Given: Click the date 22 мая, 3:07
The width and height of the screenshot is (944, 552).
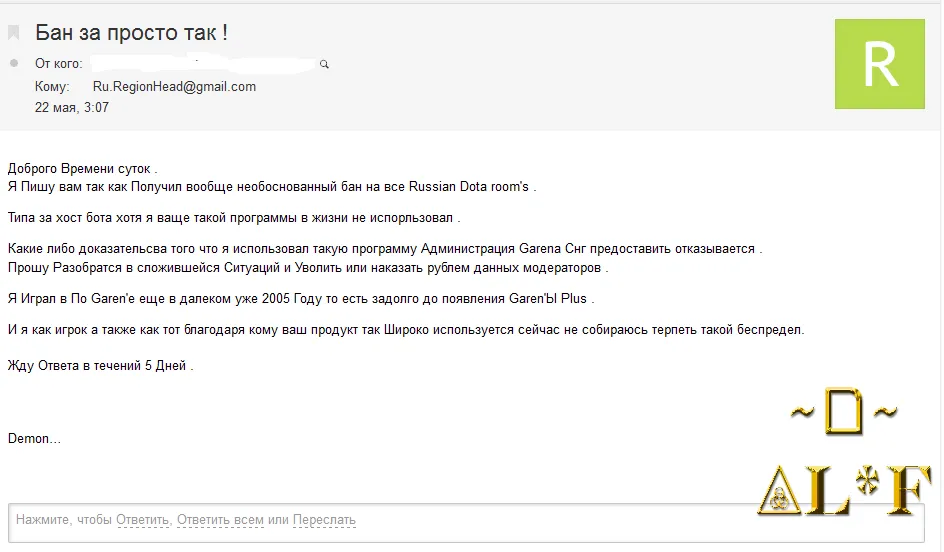Looking at the screenshot, I should [72, 108].
